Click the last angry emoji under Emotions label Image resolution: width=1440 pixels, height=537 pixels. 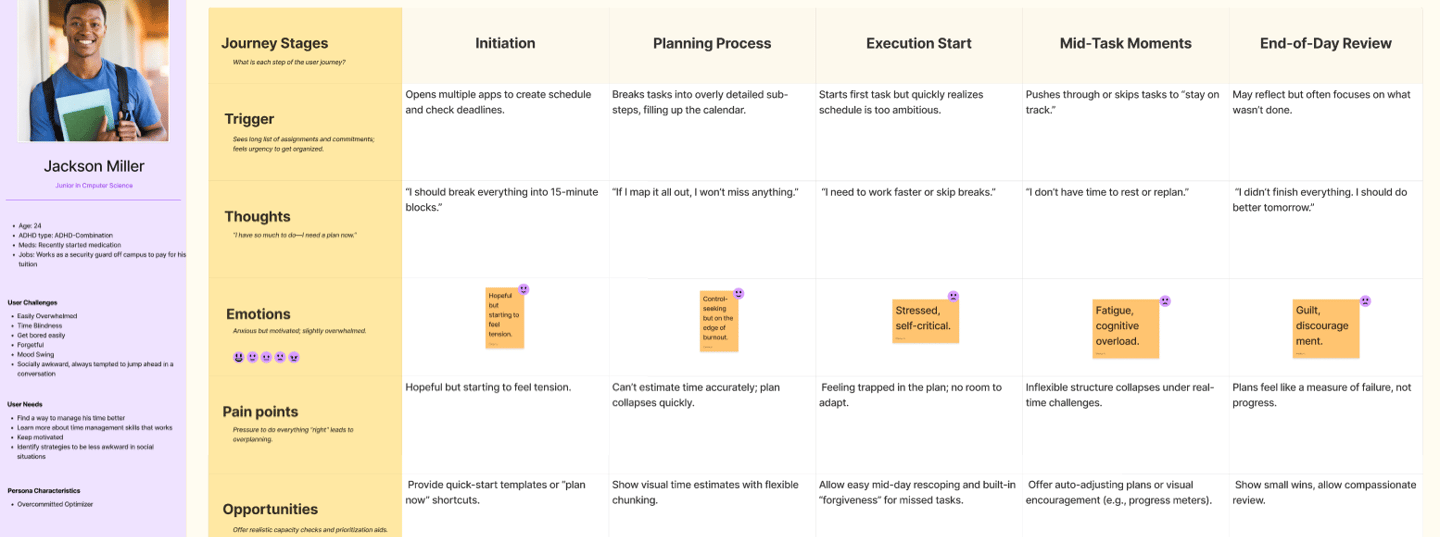294,357
